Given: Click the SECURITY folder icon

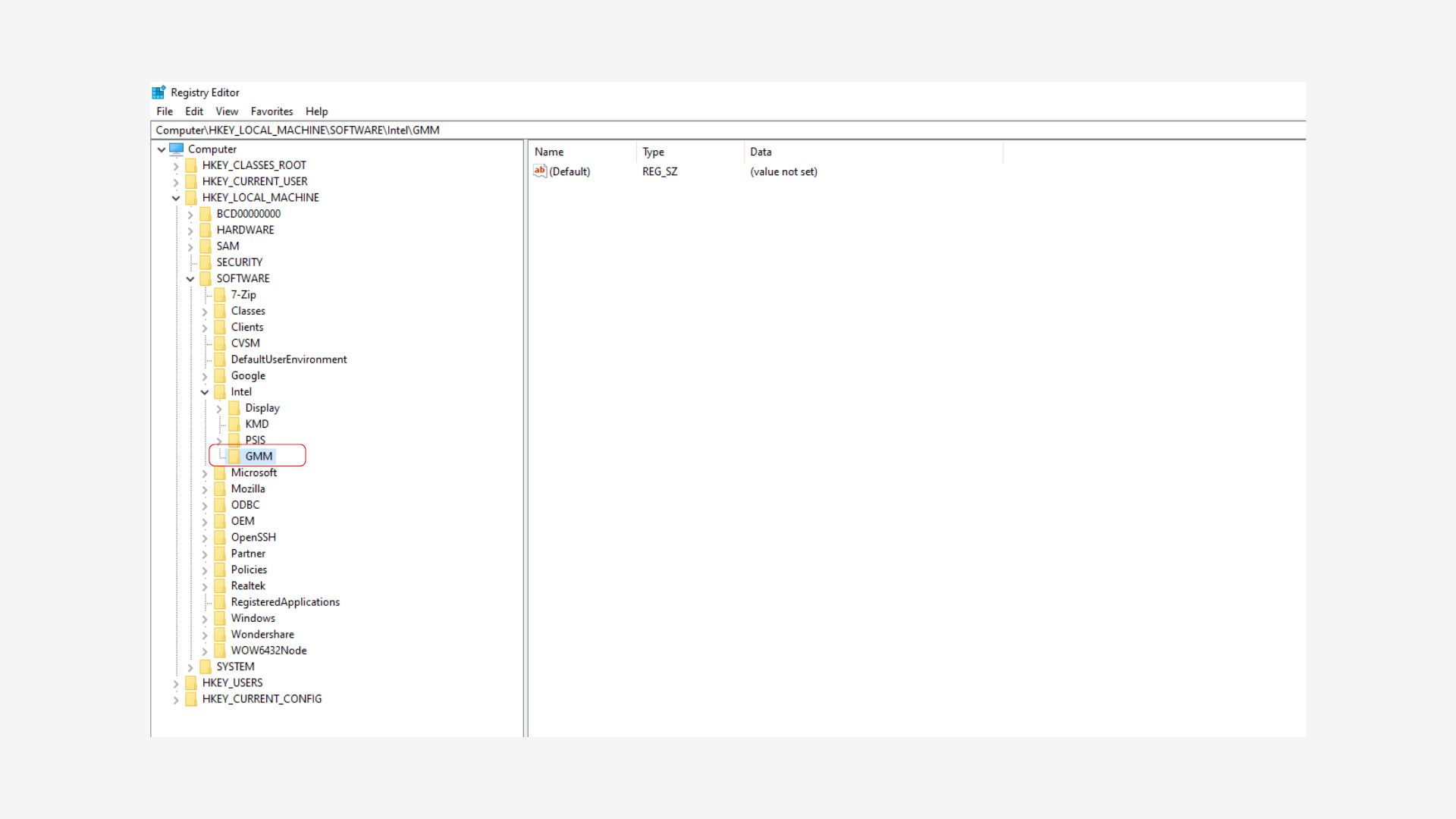Looking at the screenshot, I should (206, 262).
